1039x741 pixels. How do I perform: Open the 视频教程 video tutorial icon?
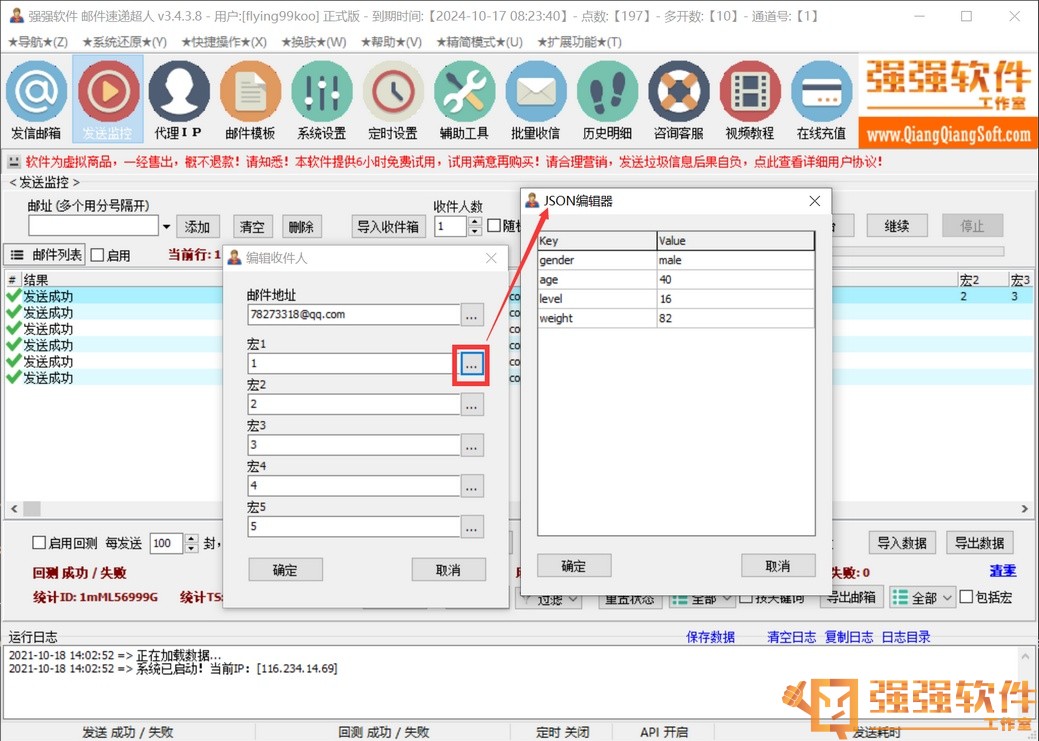pos(749,99)
